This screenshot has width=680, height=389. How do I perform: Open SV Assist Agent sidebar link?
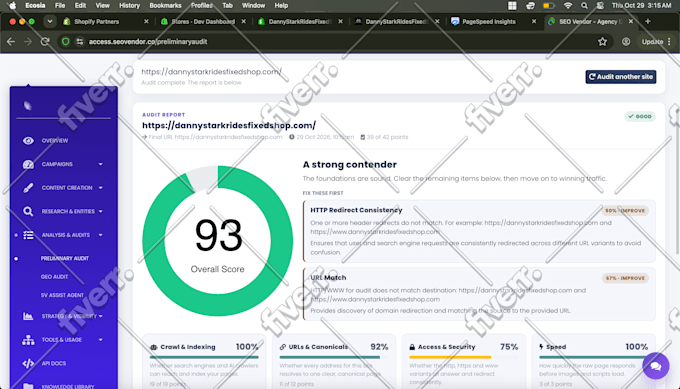[x=62, y=295]
